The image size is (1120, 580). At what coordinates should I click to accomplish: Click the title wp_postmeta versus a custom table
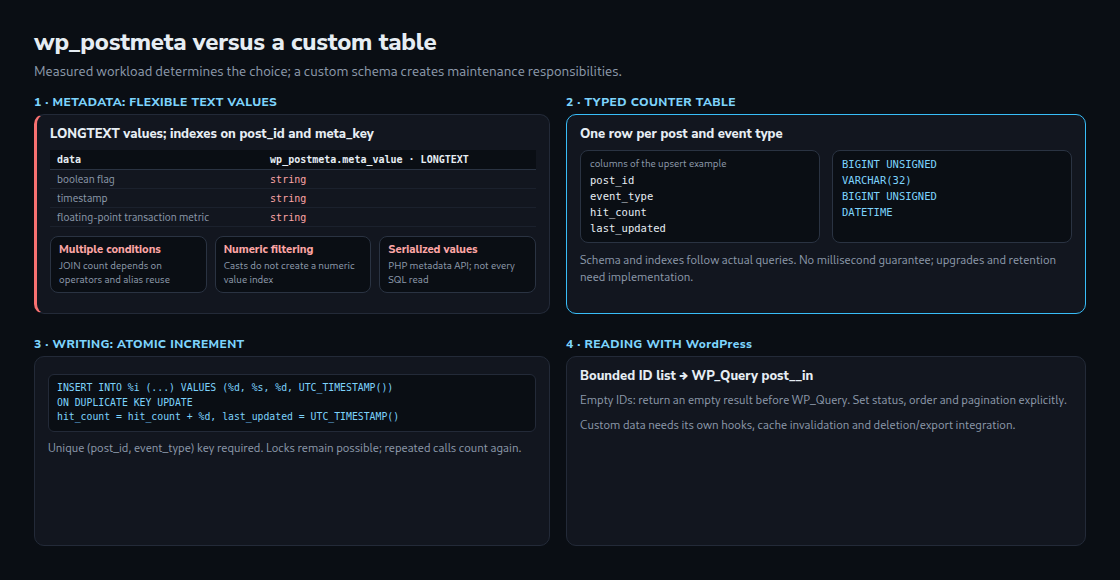tap(235, 42)
